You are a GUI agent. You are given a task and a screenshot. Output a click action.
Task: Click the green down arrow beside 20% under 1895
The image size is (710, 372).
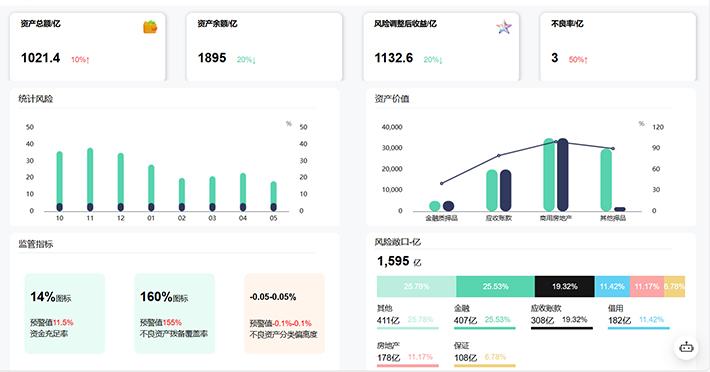254,60
